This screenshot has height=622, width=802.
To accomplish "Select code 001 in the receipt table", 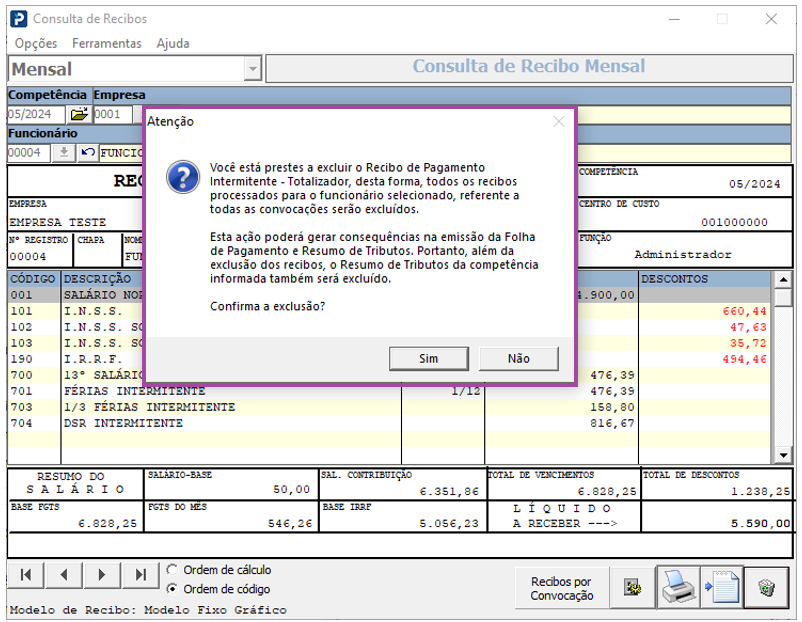I will pyautogui.click(x=21, y=295).
